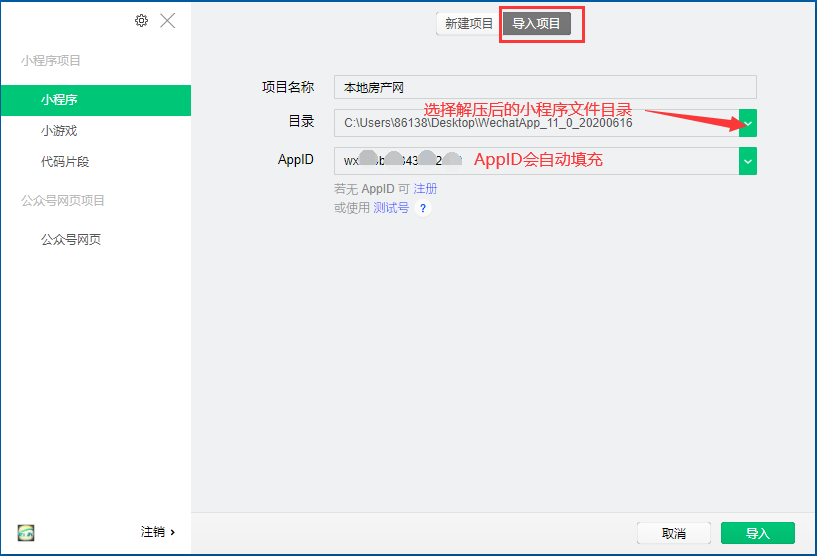Open settings via the gear icon
This screenshot has width=817, height=556.
[x=141, y=20]
